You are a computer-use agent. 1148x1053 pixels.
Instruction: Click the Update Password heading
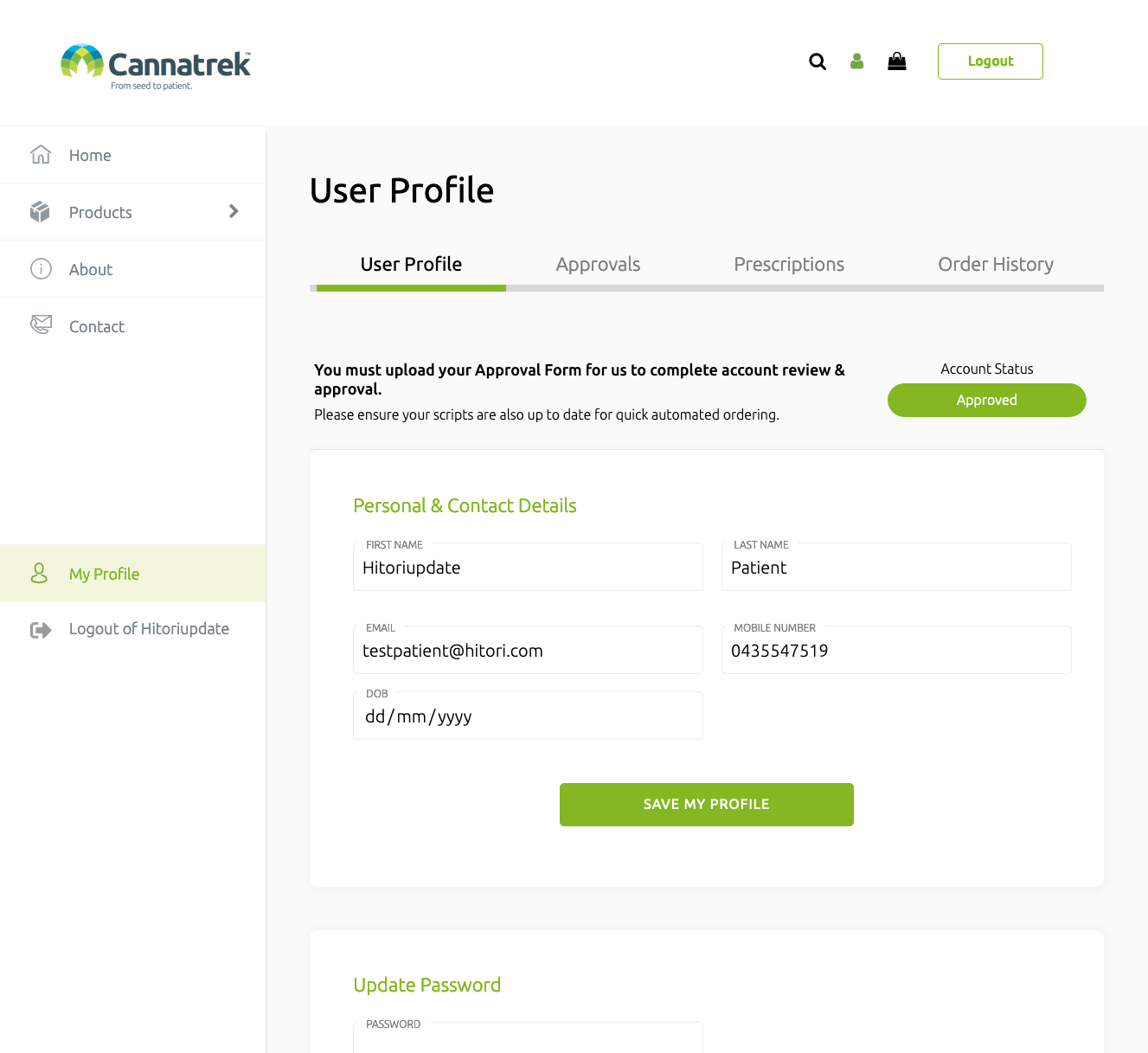(x=427, y=986)
